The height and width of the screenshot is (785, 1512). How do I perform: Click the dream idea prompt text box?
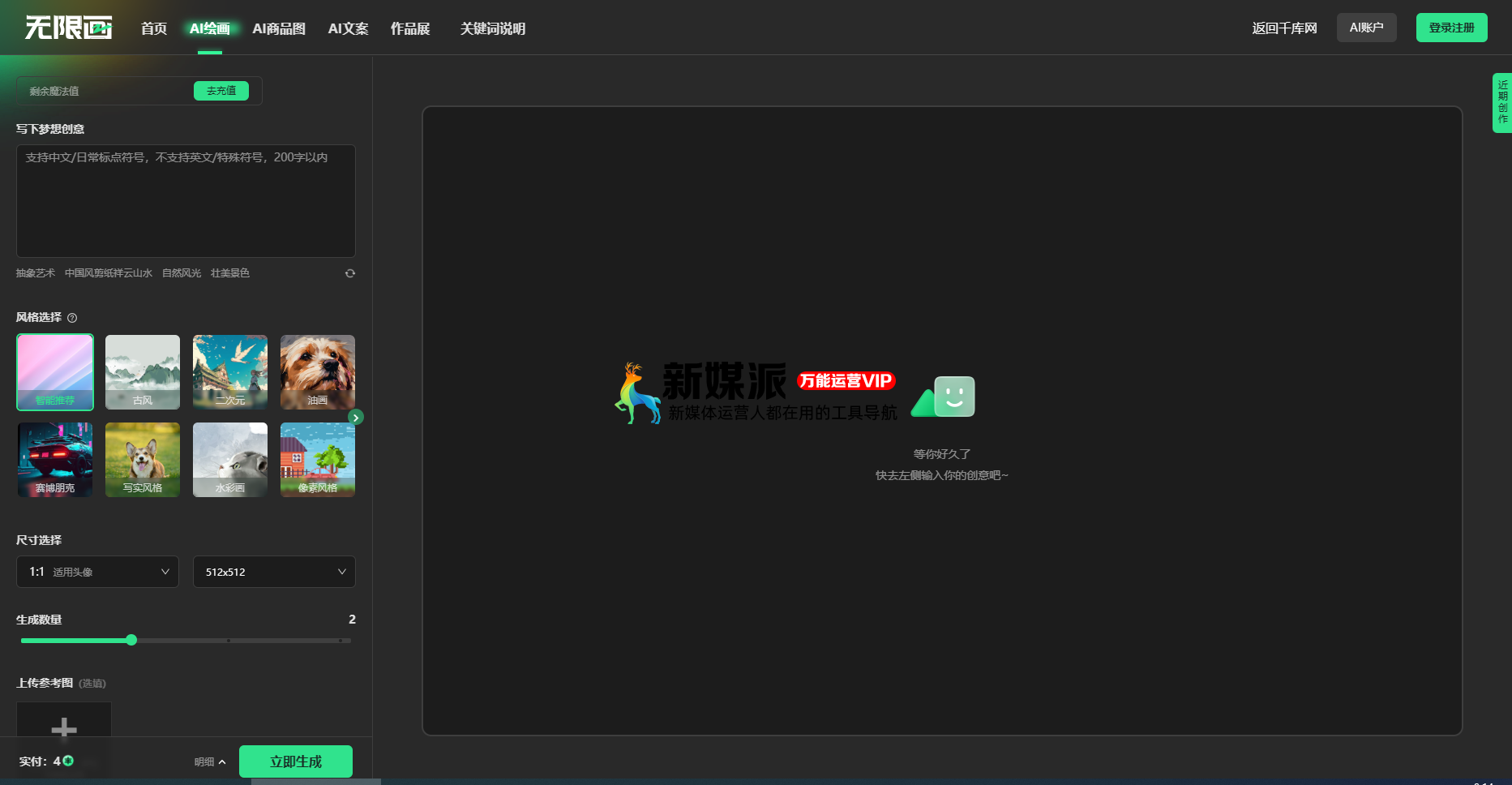pyautogui.click(x=186, y=201)
